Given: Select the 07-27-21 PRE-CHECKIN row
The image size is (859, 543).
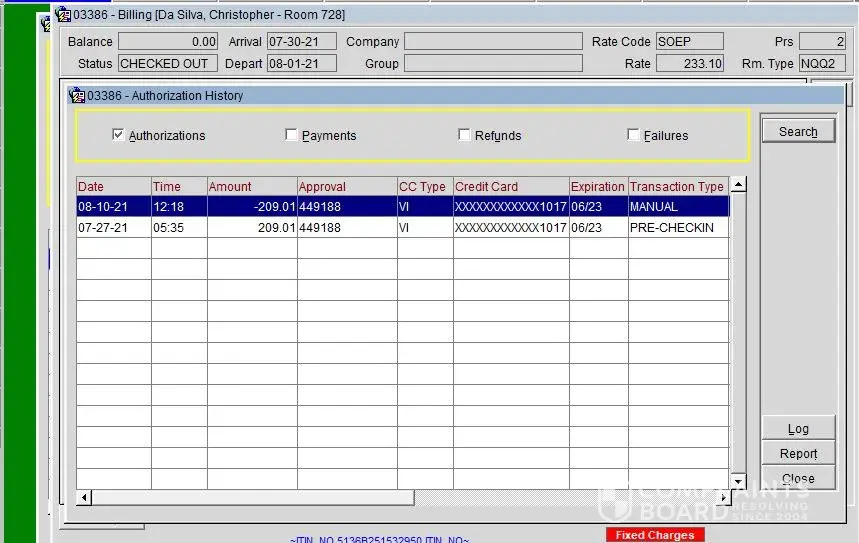Looking at the screenshot, I should pos(400,228).
